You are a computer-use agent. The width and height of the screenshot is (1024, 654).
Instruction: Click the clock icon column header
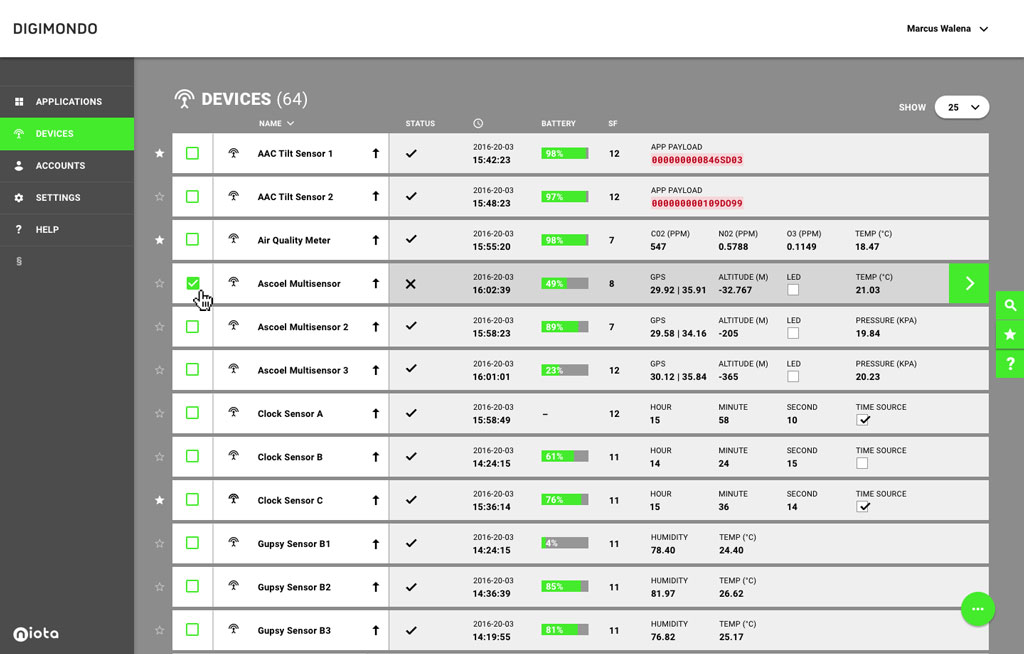pos(478,123)
